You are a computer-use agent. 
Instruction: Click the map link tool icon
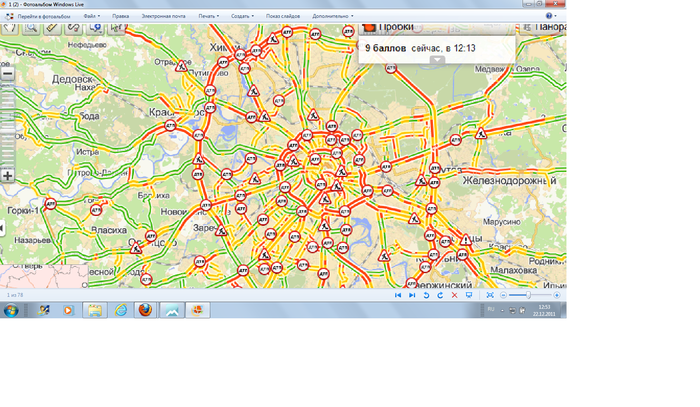[x=73, y=28]
